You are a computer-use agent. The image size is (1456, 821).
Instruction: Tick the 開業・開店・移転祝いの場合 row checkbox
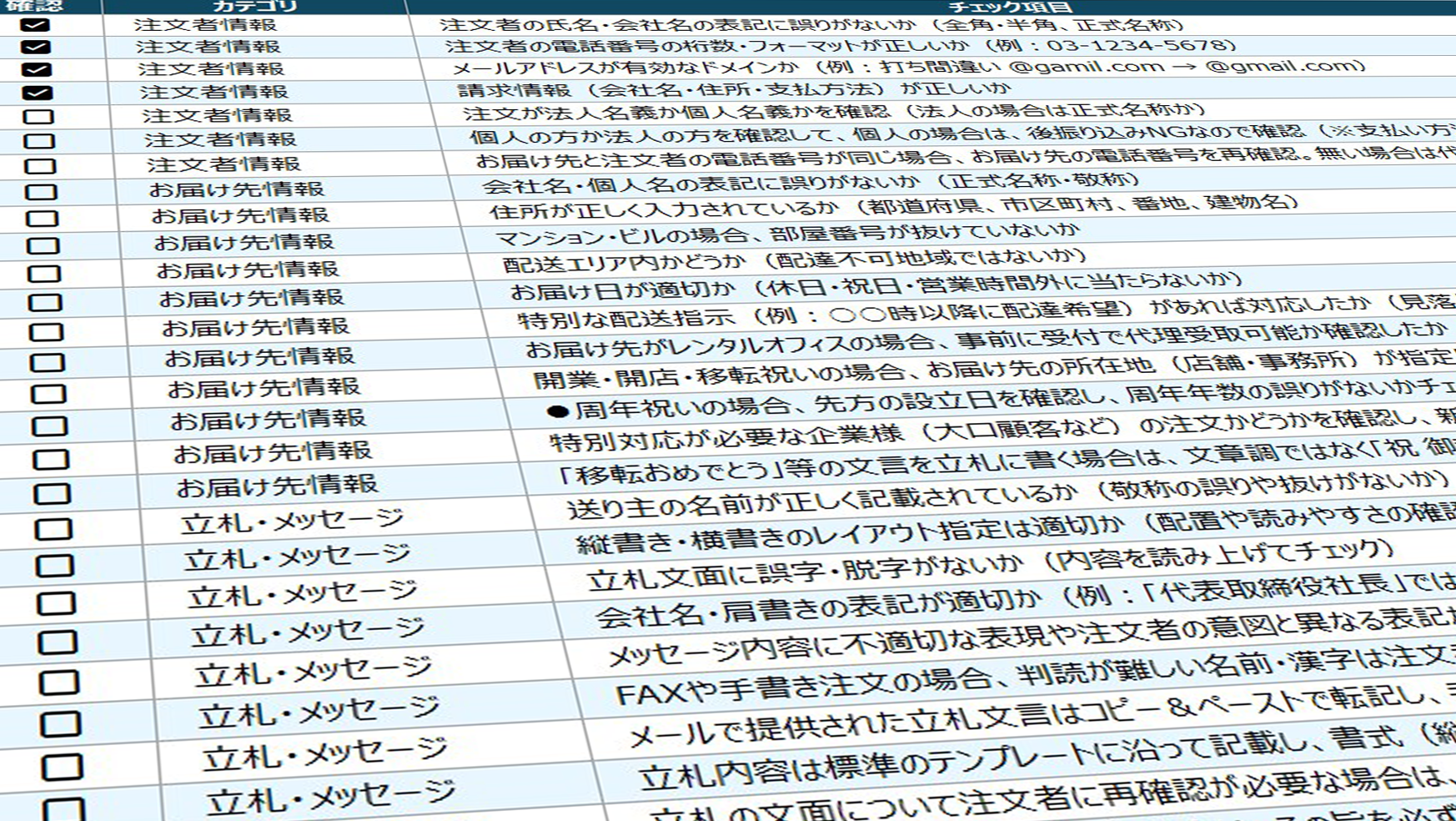[x=48, y=394]
